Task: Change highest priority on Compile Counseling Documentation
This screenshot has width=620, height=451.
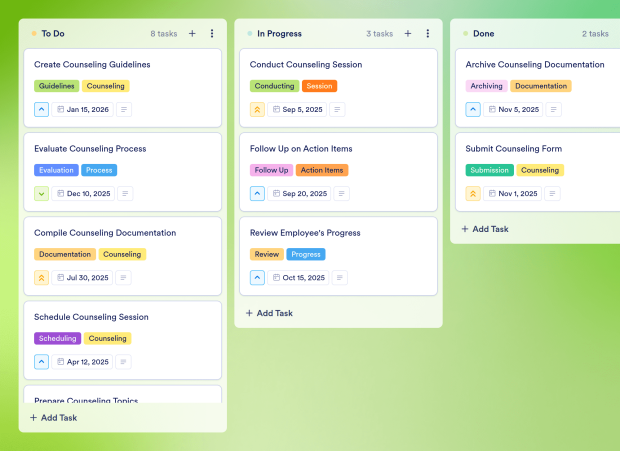Action: pyautogui.click(x=42, y=278)
